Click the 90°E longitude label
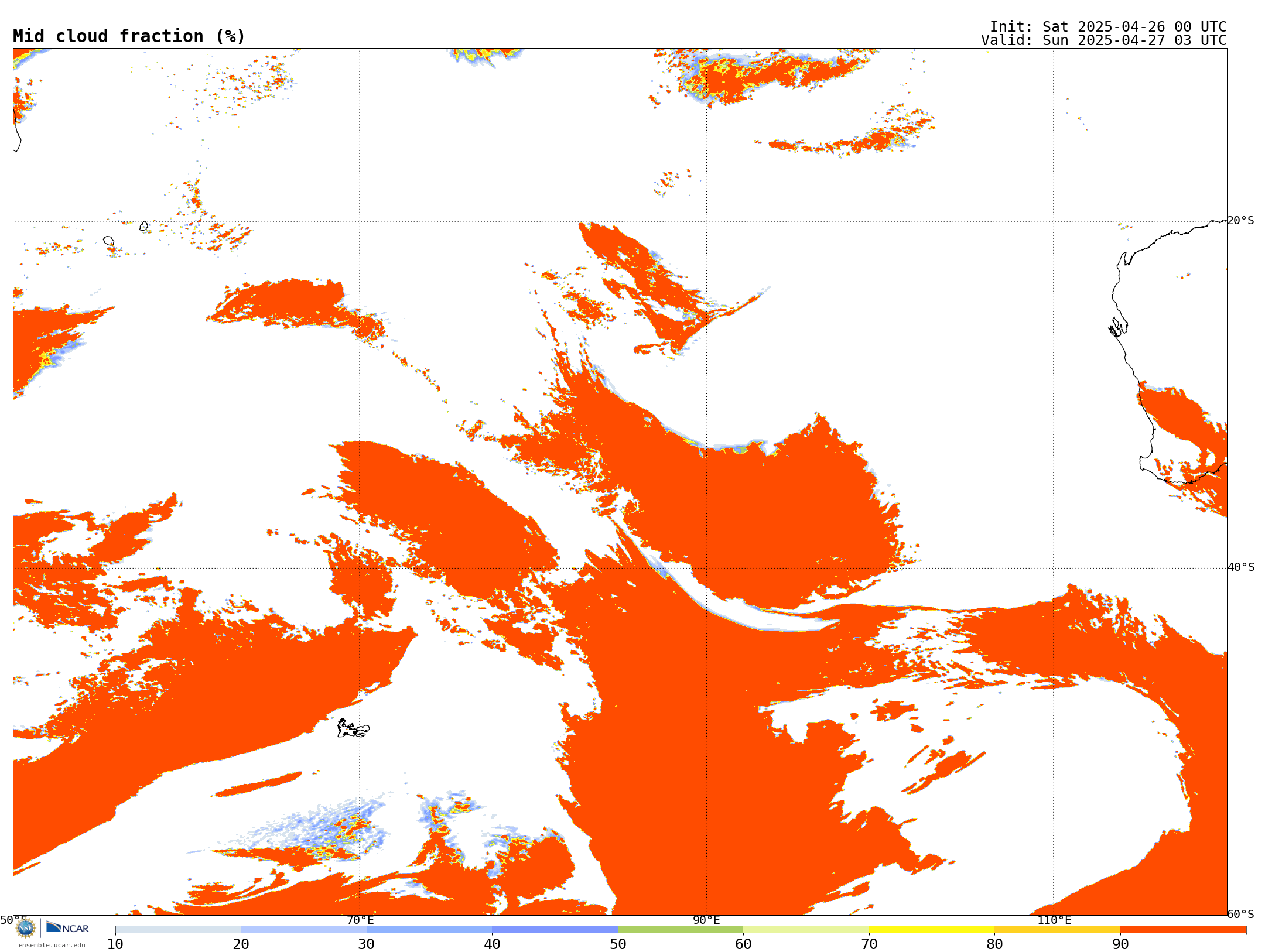This screenshot has width=1265, height=952. click(x=706, y=920)
